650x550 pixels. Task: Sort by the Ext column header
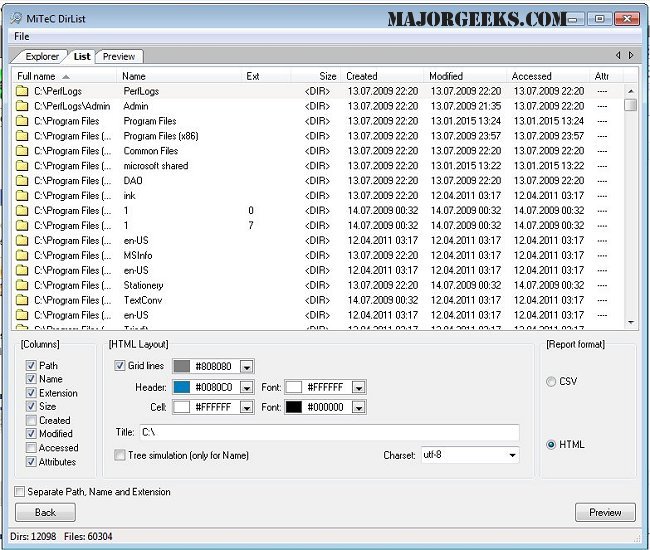[x=266, y=76]
